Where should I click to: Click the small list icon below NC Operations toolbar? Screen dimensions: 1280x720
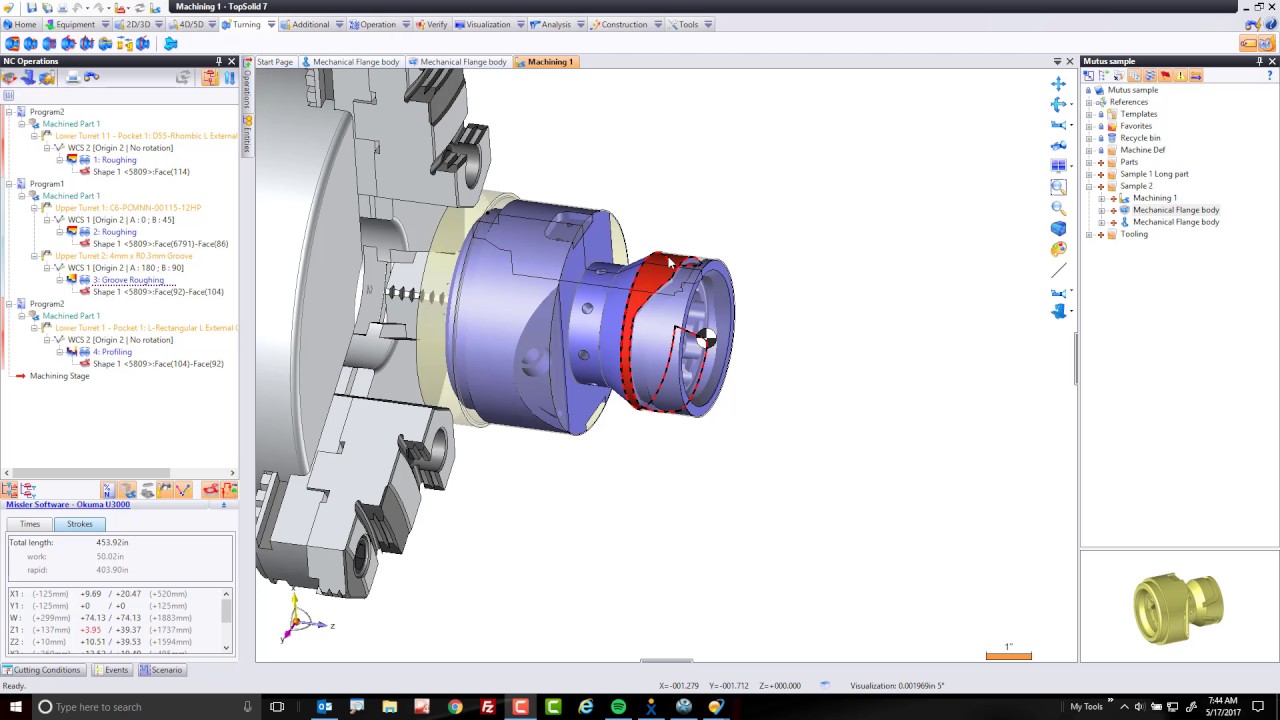click(8, 96)
